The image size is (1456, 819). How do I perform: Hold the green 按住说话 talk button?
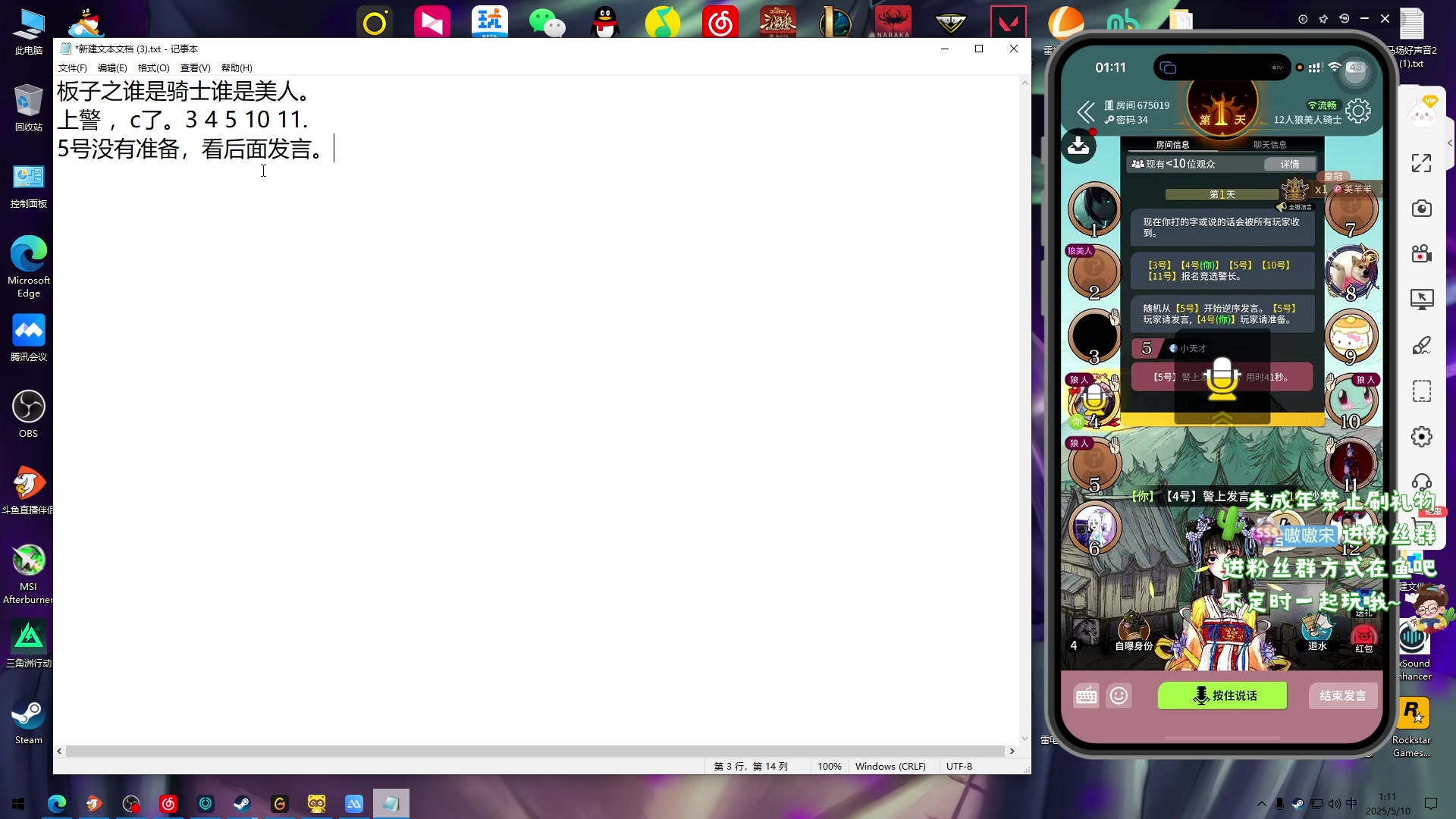(x=1222, y=695)
